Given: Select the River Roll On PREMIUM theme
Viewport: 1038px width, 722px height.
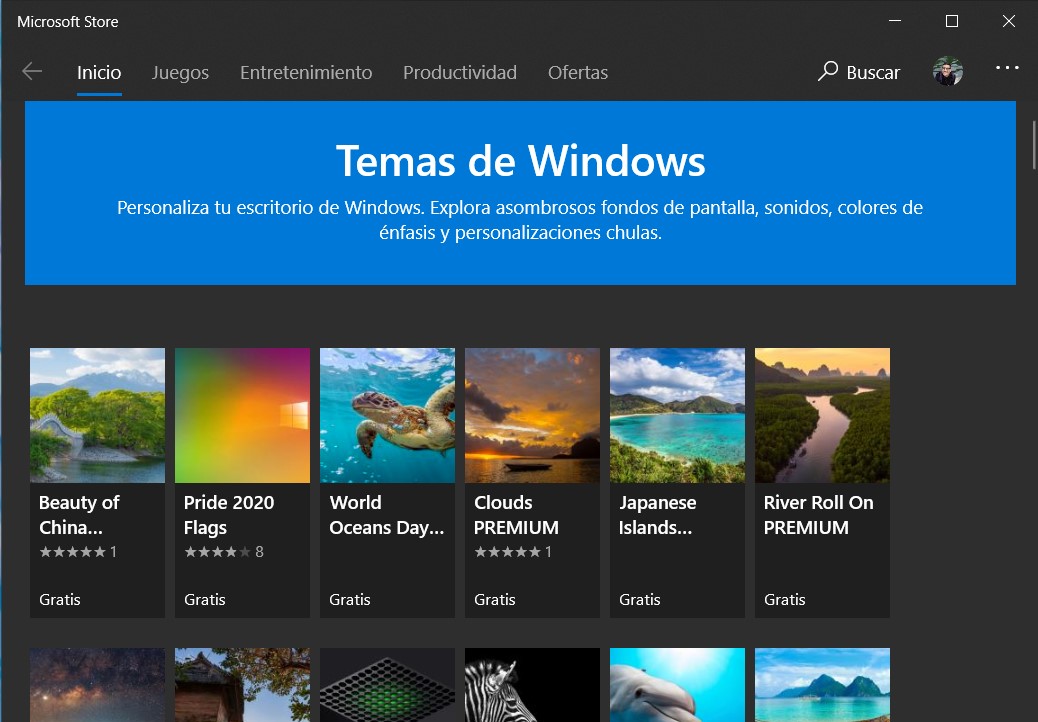Looking at the screenshot, I should (x=822, y=415).
